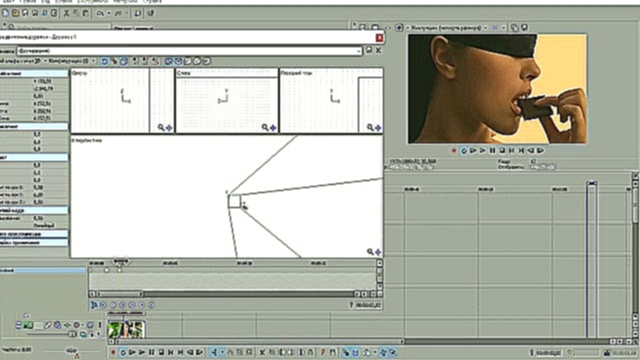The width and height of the screenshot is (640, 360).
Task: Delete the current track motion preset (X icon)
Action: (378, 50)
